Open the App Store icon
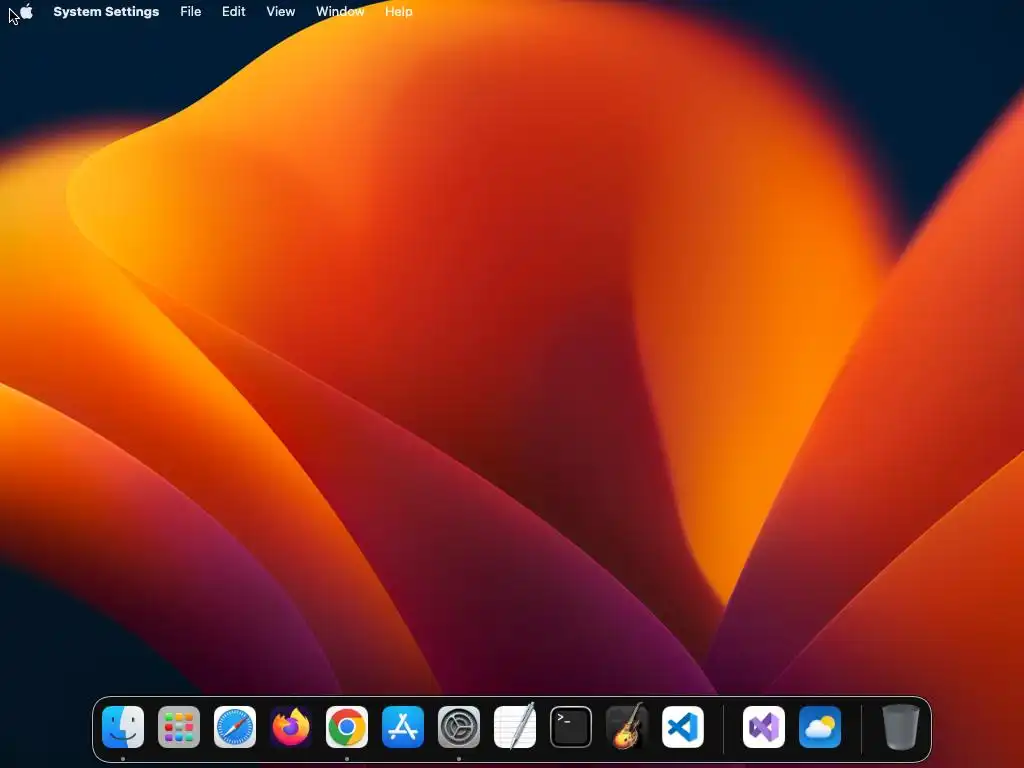This screenshot has width=1024, height=768. [403, 727]
